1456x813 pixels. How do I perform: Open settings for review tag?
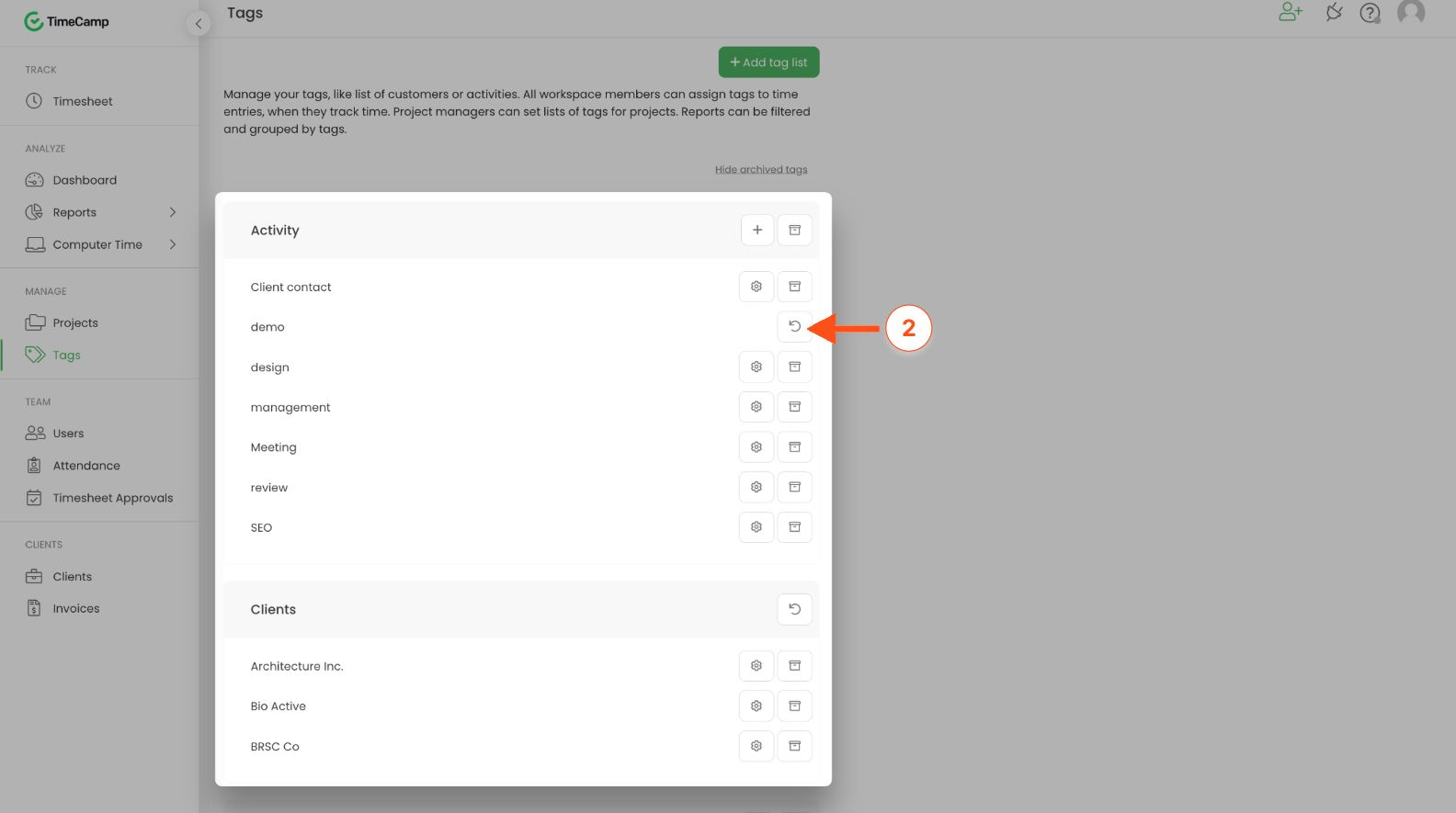(756, 487)
